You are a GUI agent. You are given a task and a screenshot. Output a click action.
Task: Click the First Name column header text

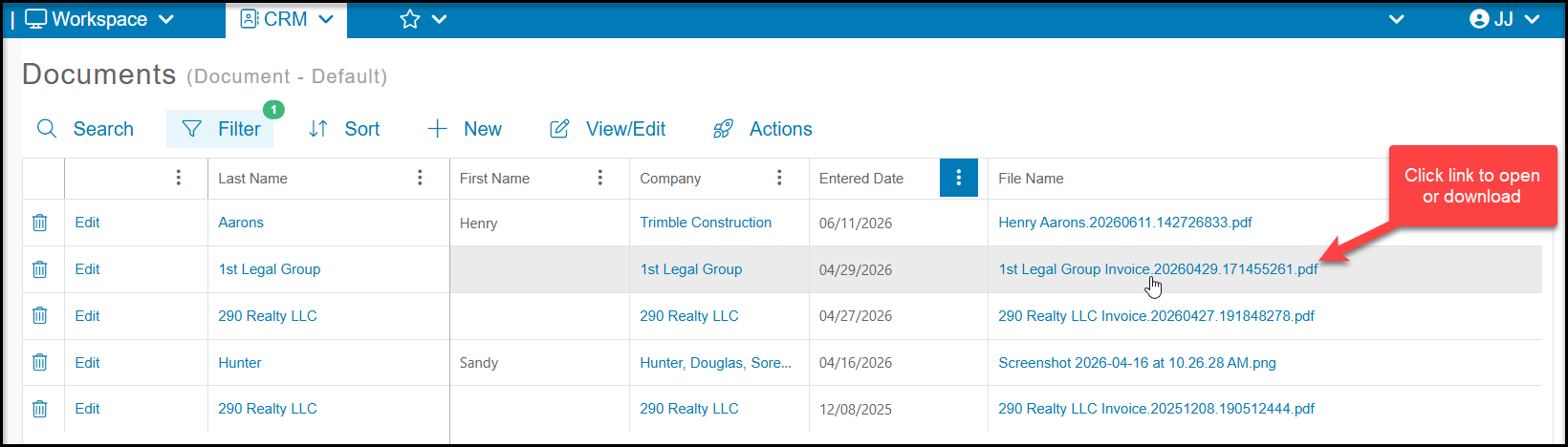point(494,179)
